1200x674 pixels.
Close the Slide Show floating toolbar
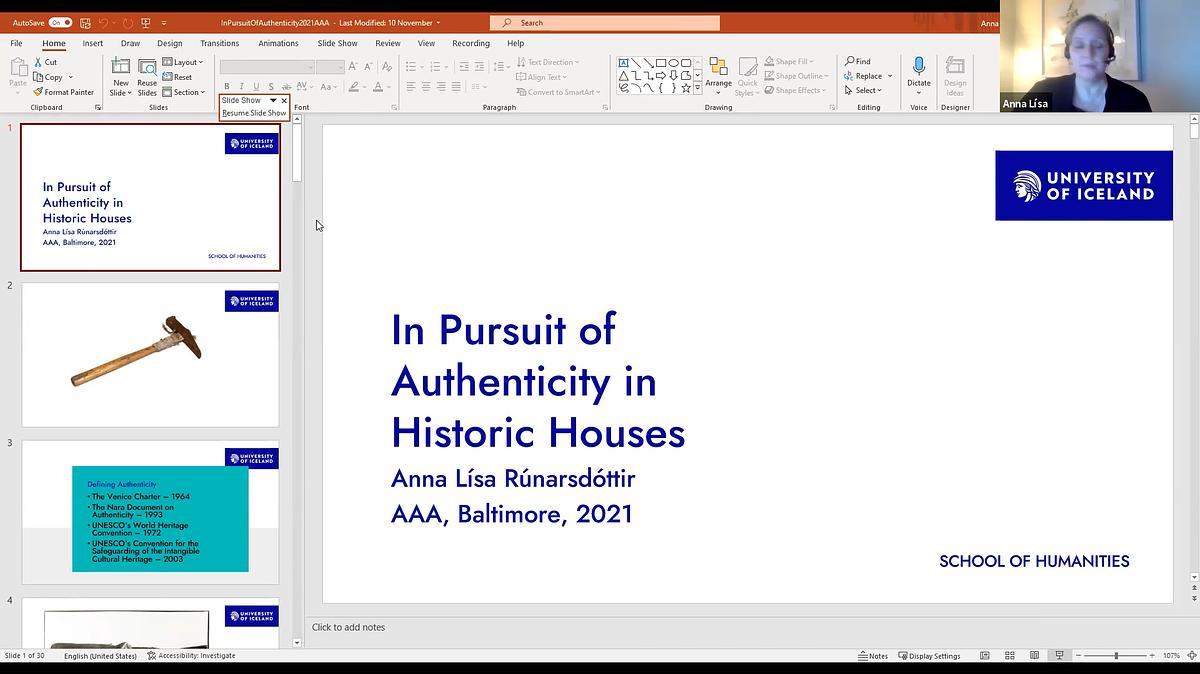[284, 100]
